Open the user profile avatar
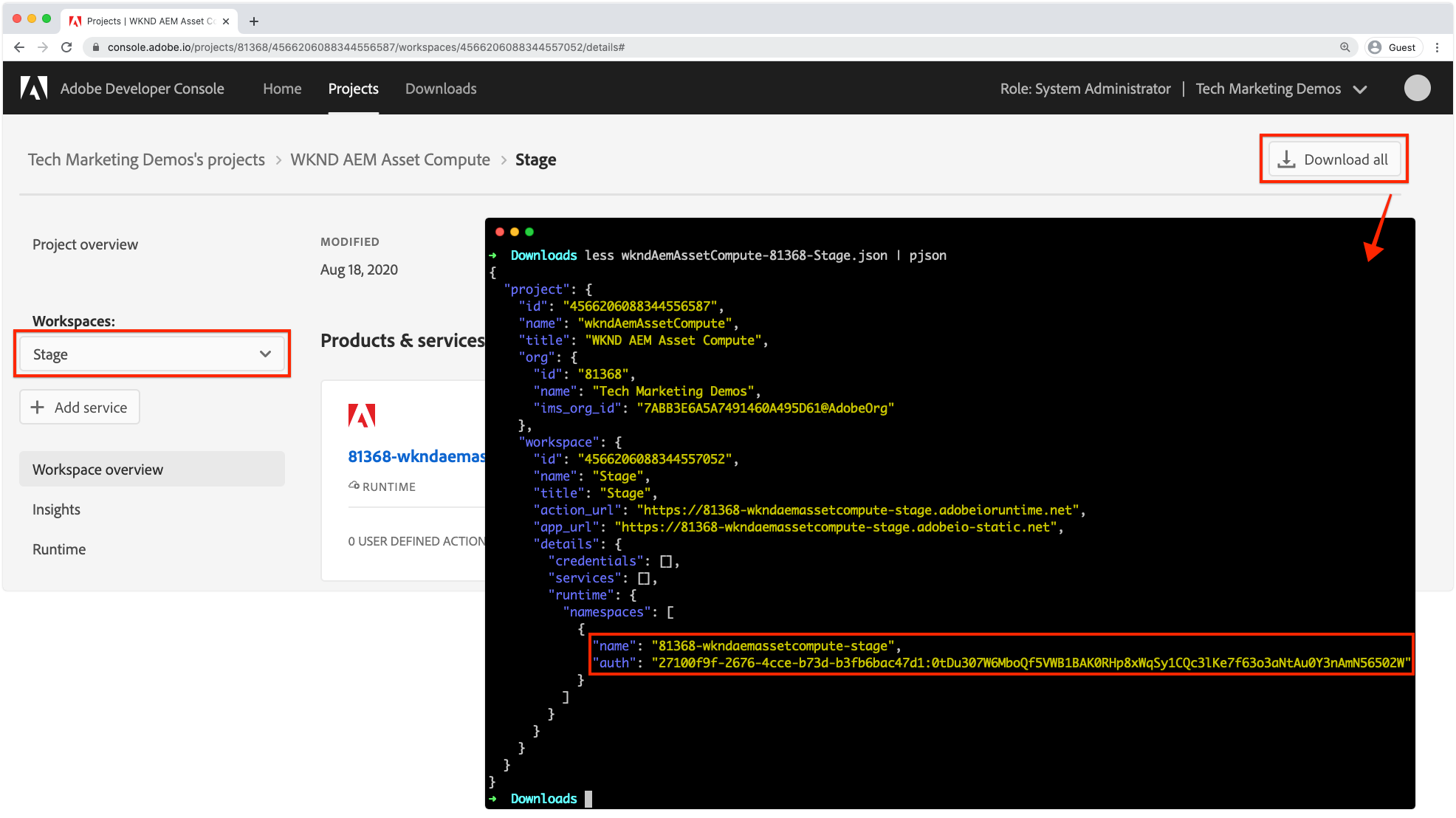The width and height of the screenshot is (1456, 818). click(1416, 89)
